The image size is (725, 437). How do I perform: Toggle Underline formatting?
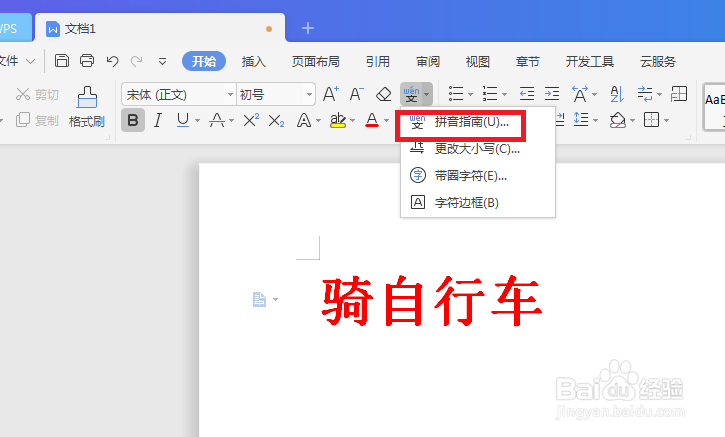183,120
